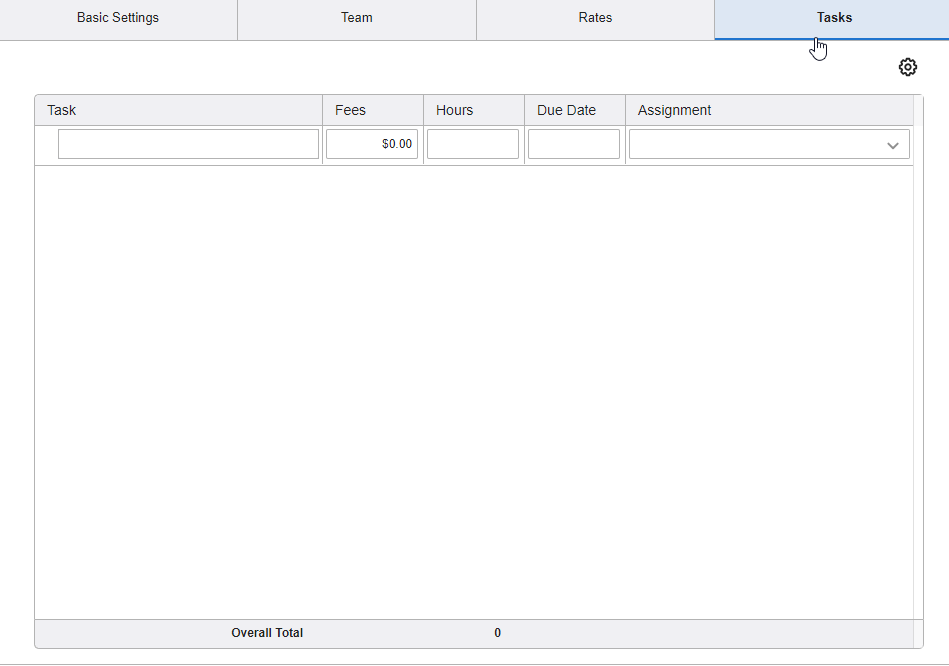Click the Assignment column header

[673, 110]
